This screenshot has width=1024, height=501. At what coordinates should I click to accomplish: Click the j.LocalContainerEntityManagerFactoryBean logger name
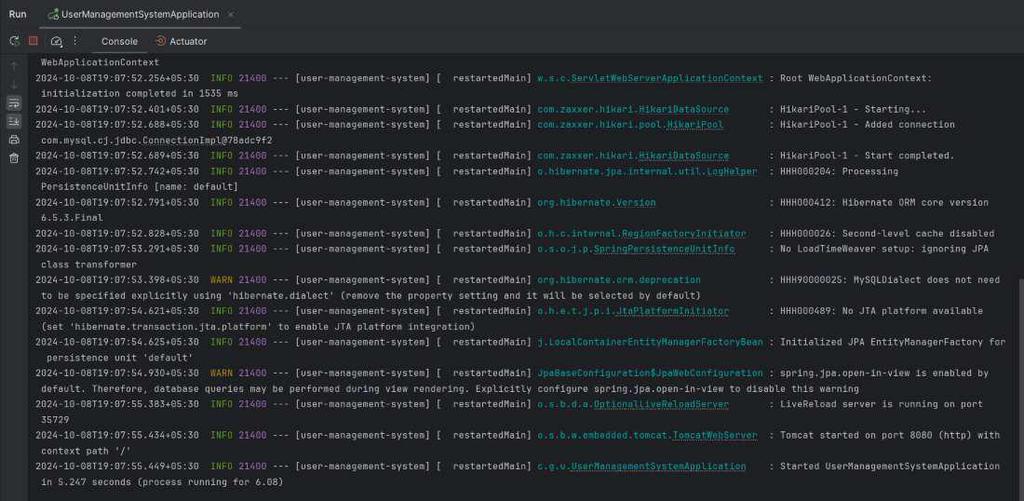pyautogui.click(x=650, y=342)
